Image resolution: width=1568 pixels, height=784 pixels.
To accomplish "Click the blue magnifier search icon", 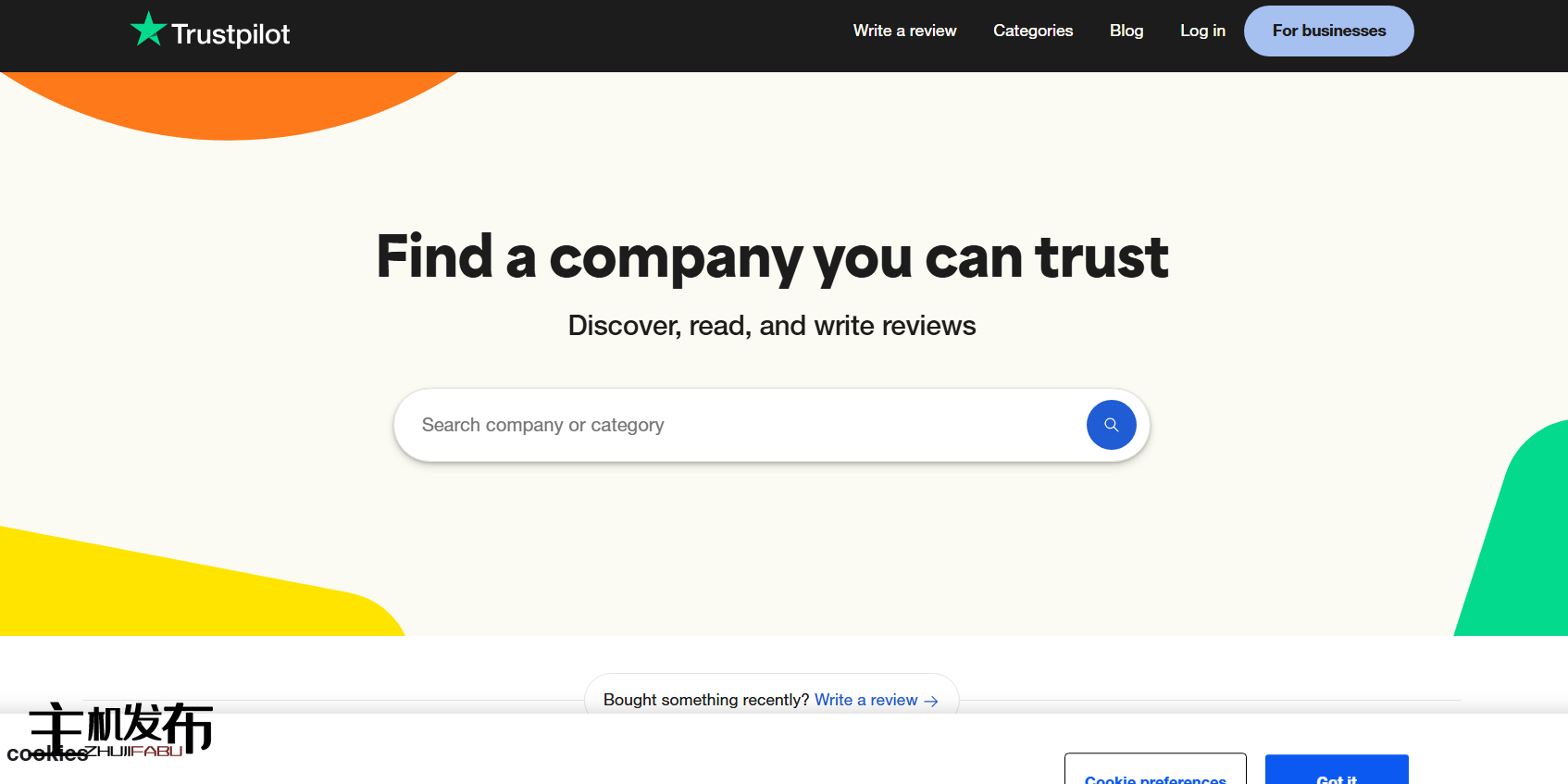I will [1111, 425].
